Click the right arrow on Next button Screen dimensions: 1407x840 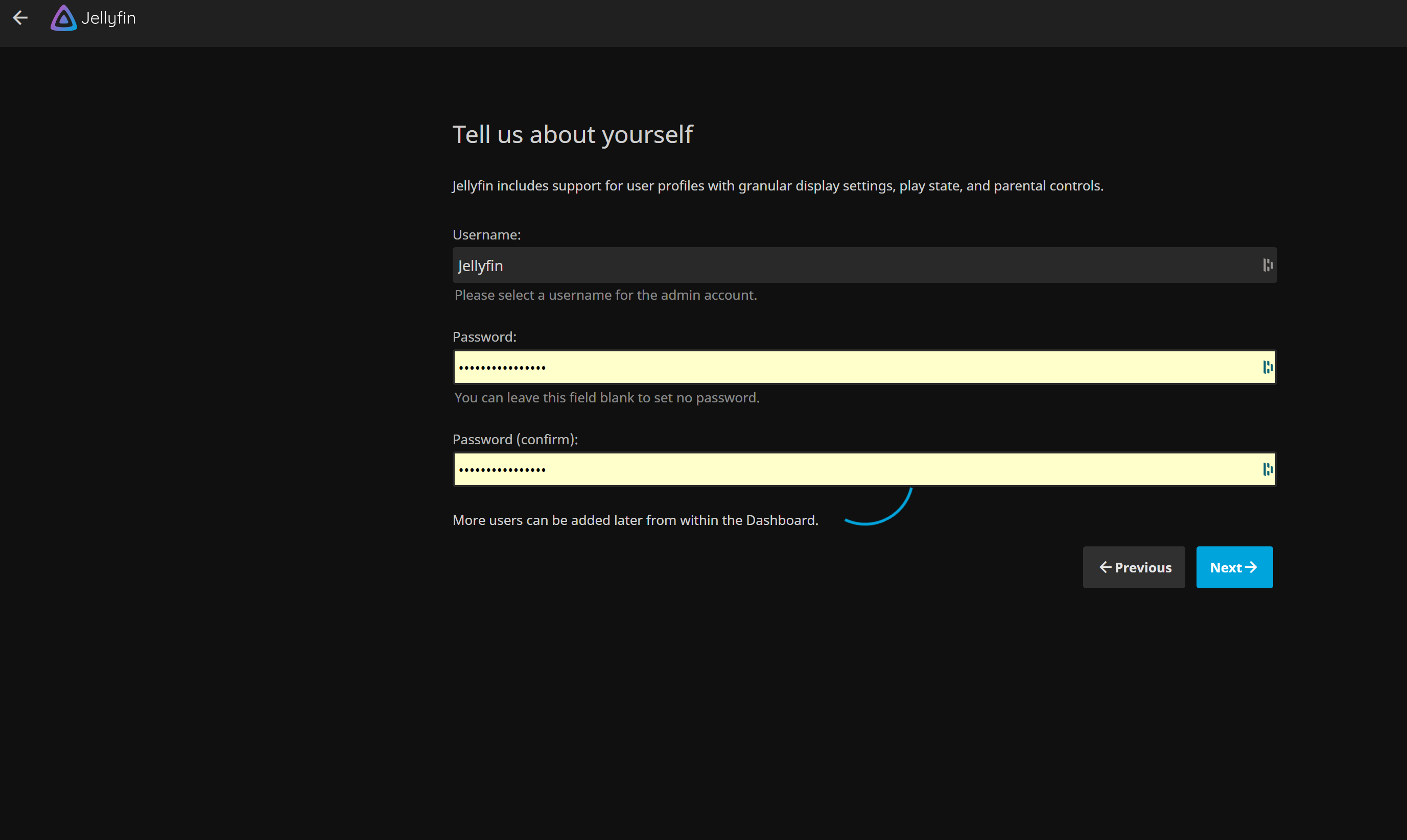1251,567
